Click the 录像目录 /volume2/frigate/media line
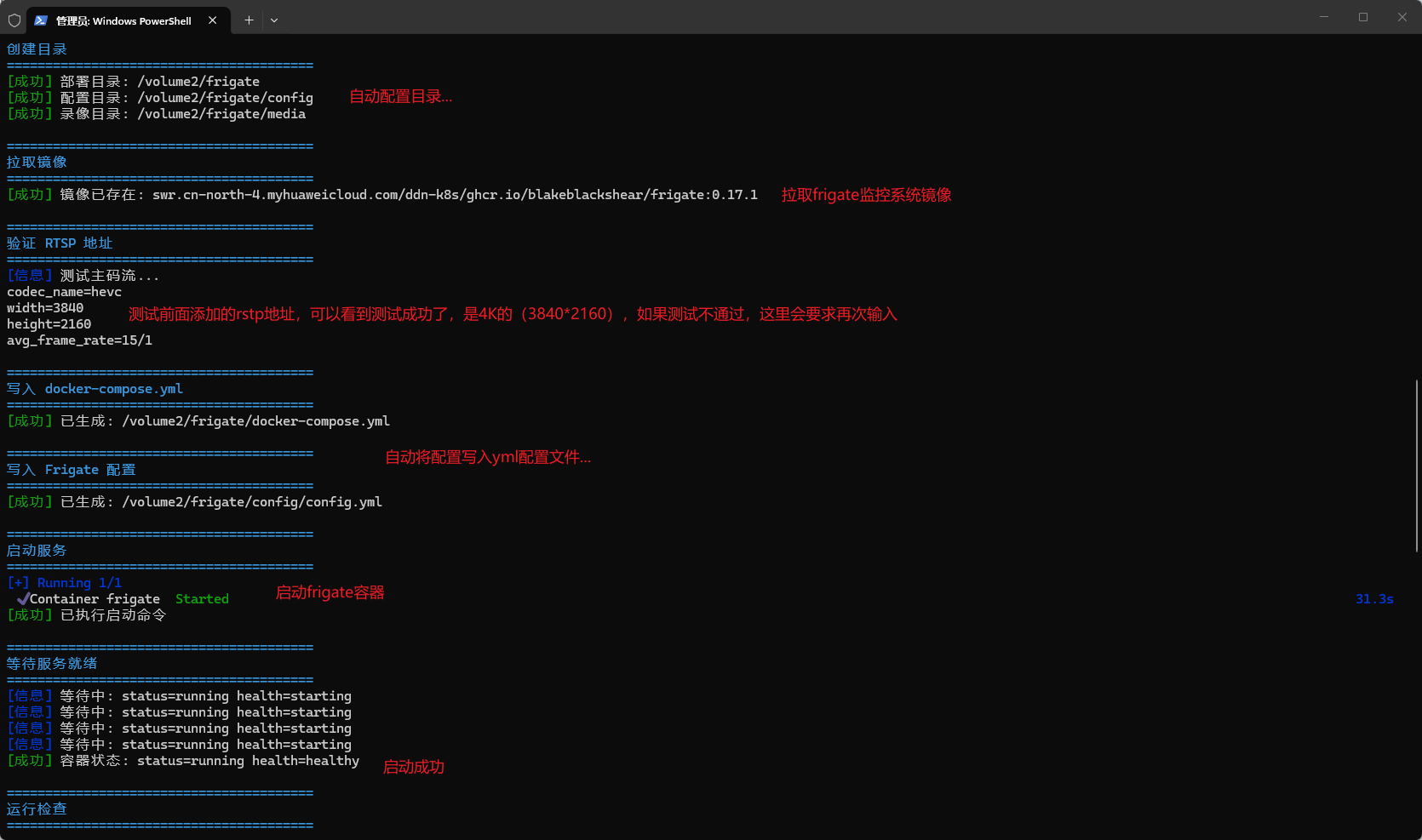1422x840 pixels. pyautogui.click(x=157, y=114)
